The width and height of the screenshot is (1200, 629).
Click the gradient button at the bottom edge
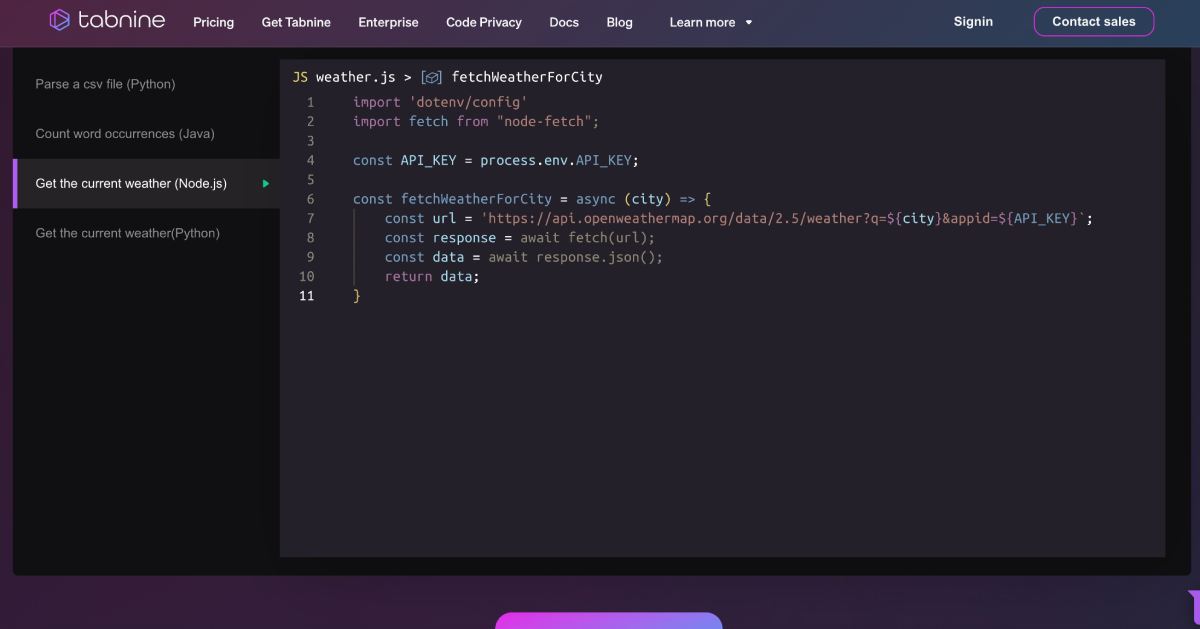(608, 624)
